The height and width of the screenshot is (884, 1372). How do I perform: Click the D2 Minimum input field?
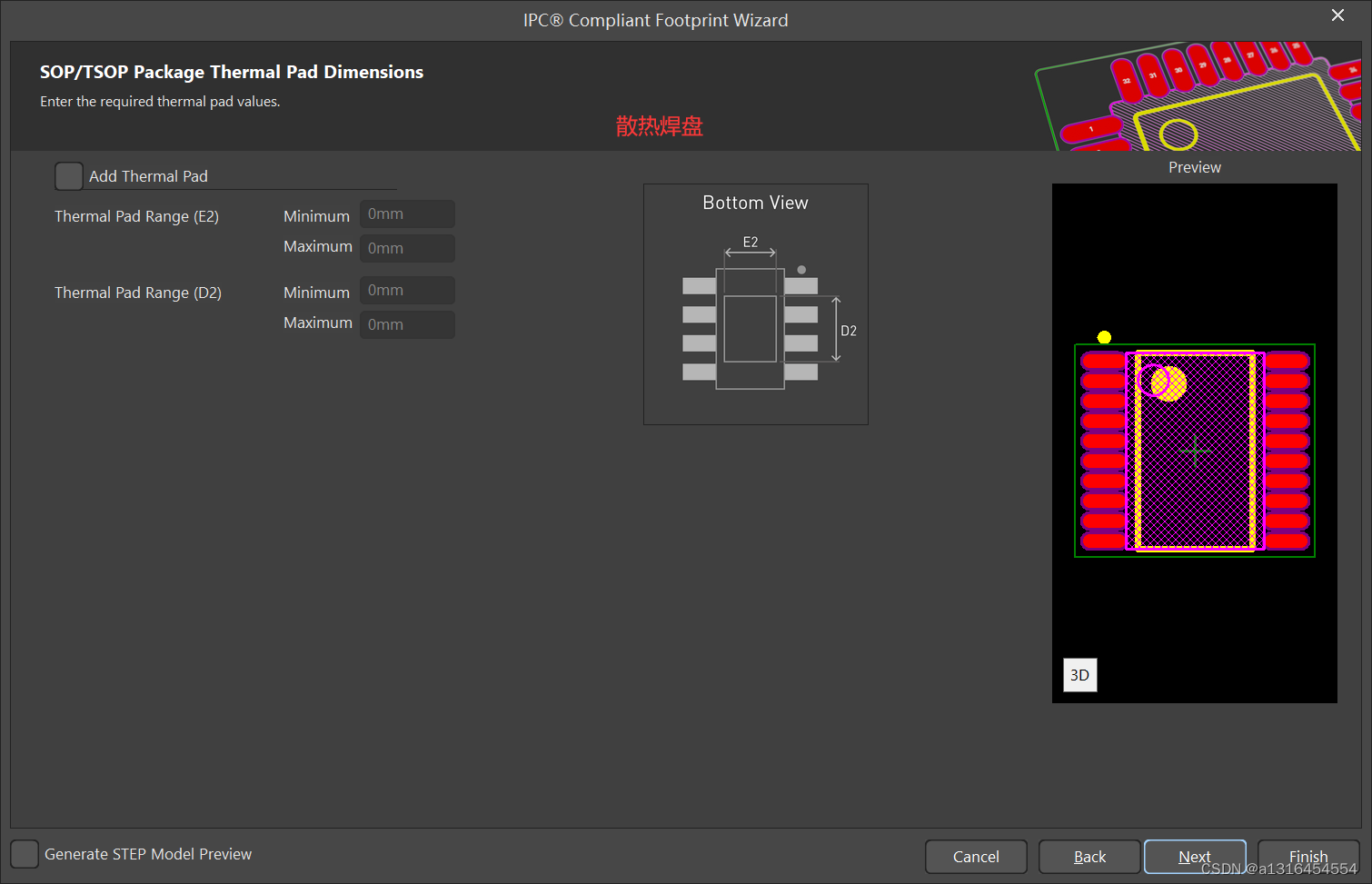pyautogui.click(x=407, y=291)
